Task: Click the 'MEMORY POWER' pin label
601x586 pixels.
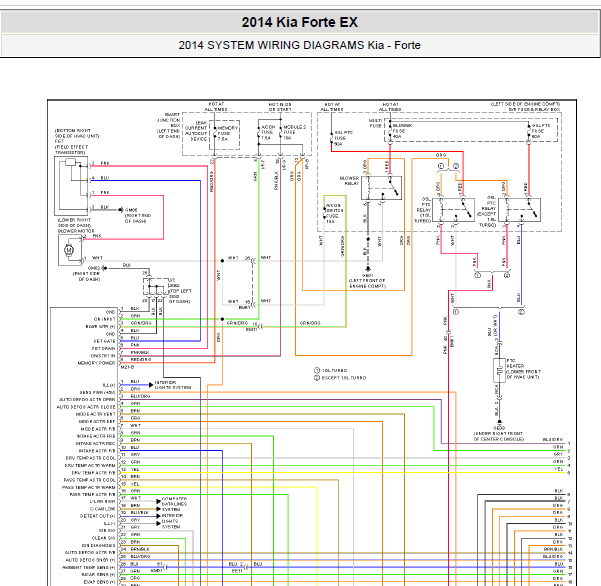Action: click(96, 363)
